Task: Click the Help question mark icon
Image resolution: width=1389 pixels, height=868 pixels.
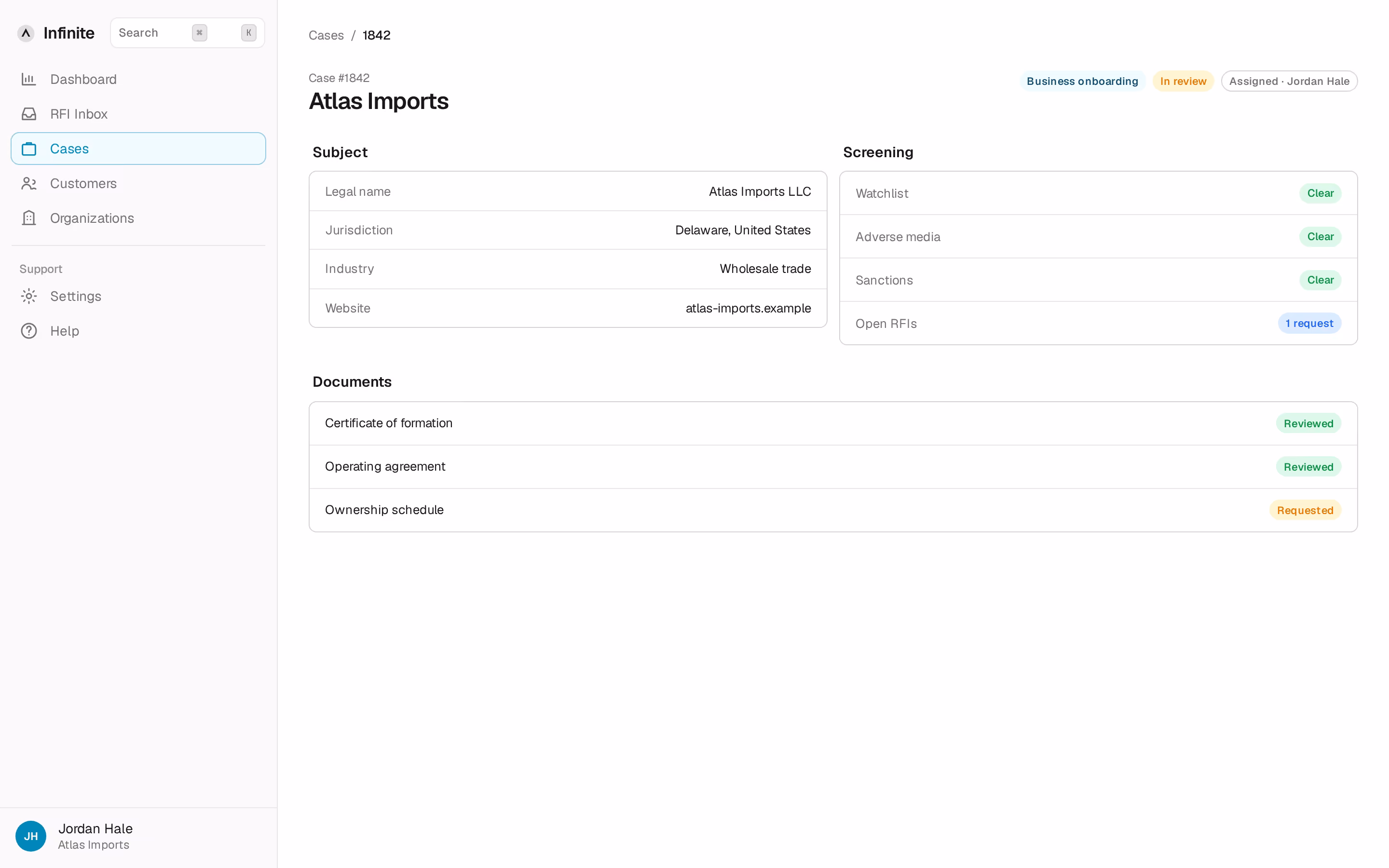Action: pyautogui.click(x=29, y=331)
